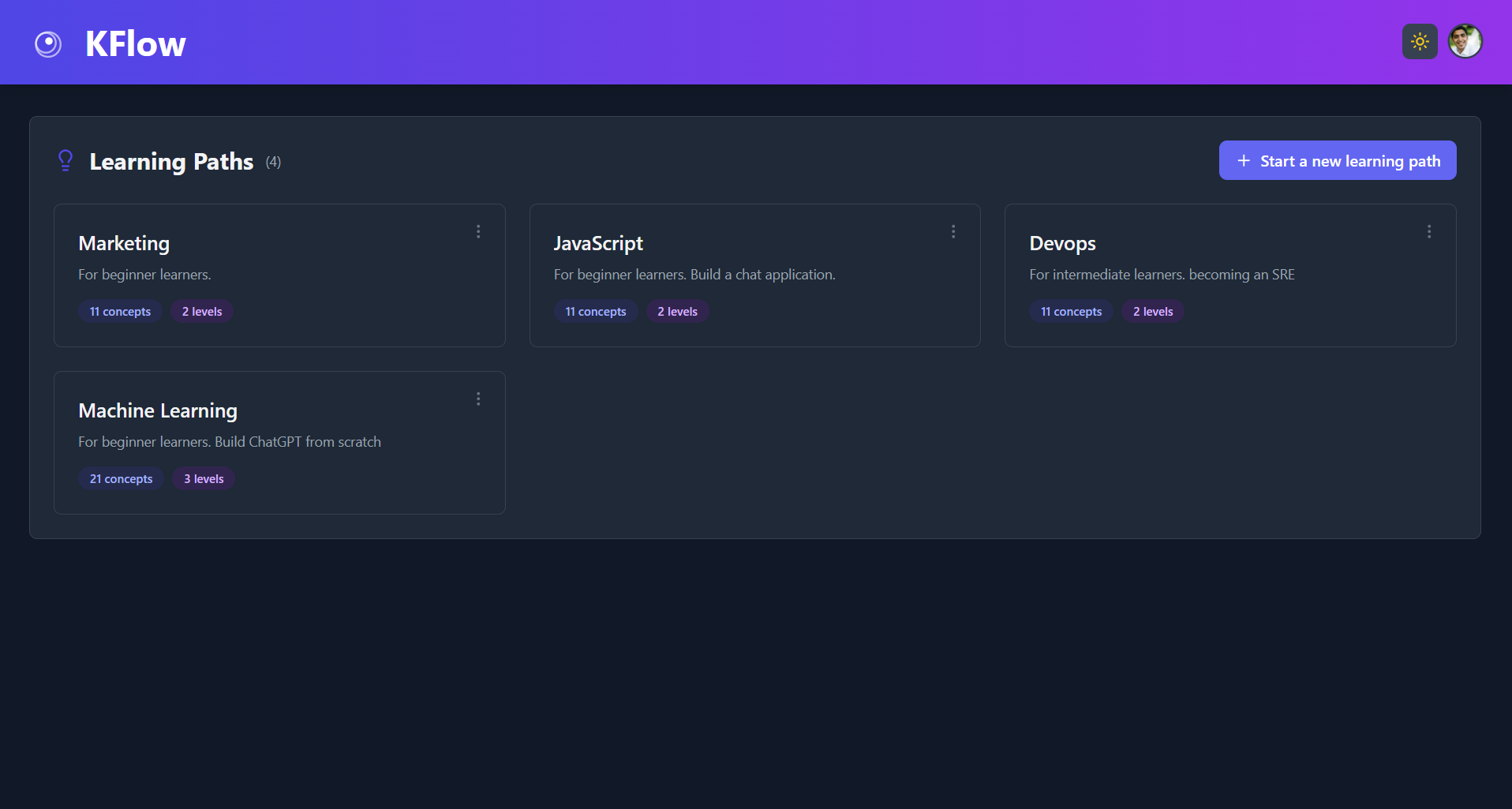Open the Devops learning path
The image size is (1512, 809).
tap(1230, 275)
